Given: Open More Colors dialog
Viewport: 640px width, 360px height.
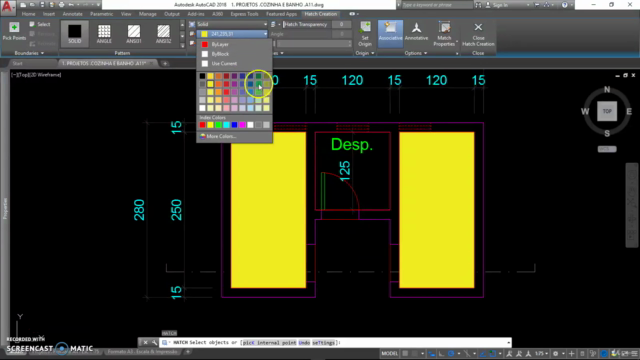Looking at the screenshot, I should (x=234, y=136).
